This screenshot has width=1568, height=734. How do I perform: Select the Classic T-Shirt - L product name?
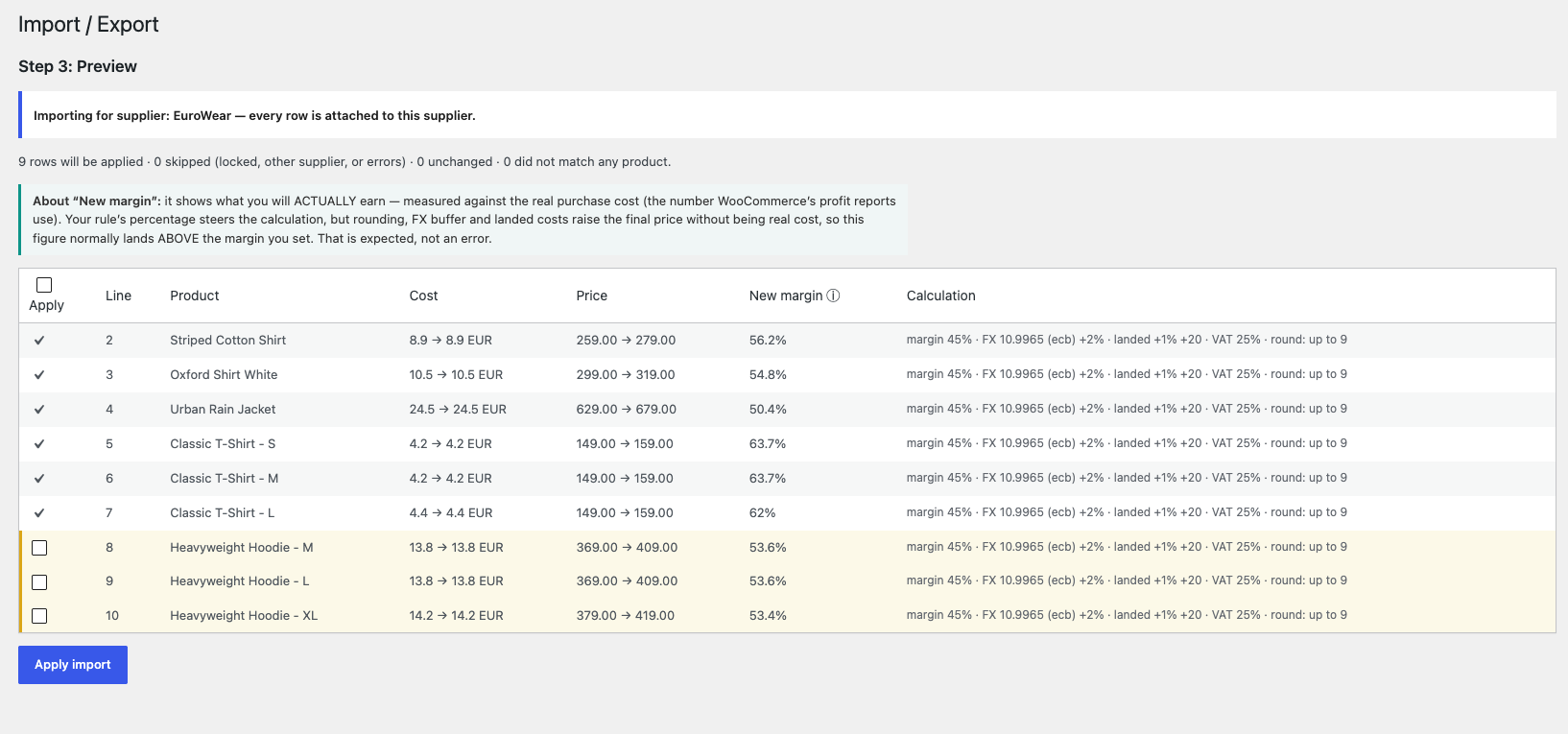pos(223,512)
